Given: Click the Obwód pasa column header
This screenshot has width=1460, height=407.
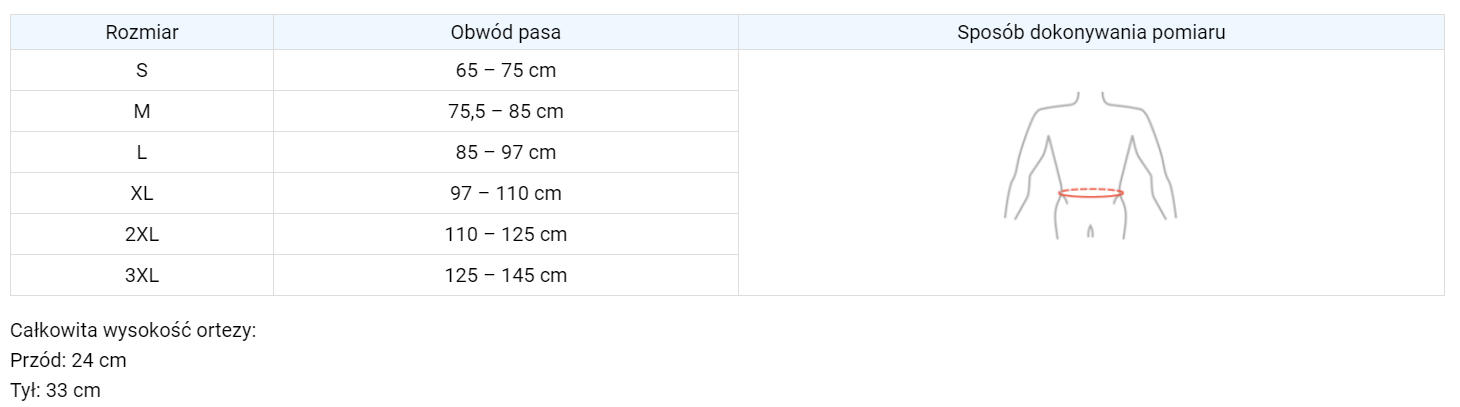Looking at the screenshot, I should point(506,32).
